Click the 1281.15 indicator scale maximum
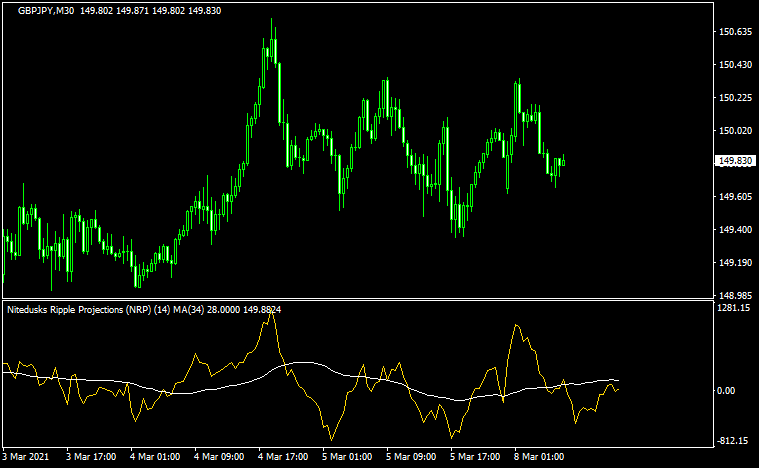This screenshot has width=759, height=468. point(734,308)
